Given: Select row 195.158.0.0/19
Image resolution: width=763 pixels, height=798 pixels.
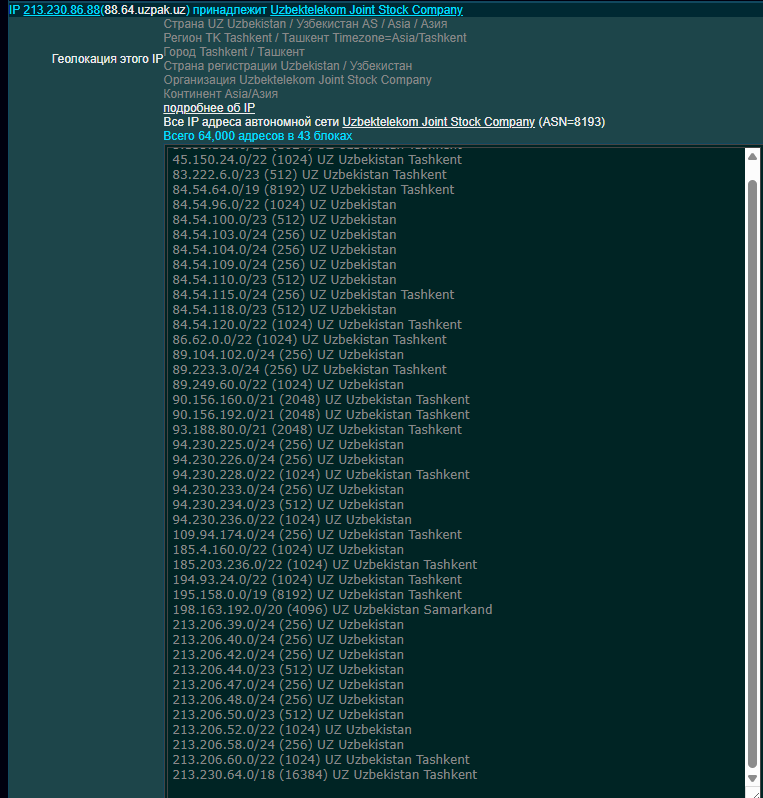Looking at the screenshot, I should point(317,595).
